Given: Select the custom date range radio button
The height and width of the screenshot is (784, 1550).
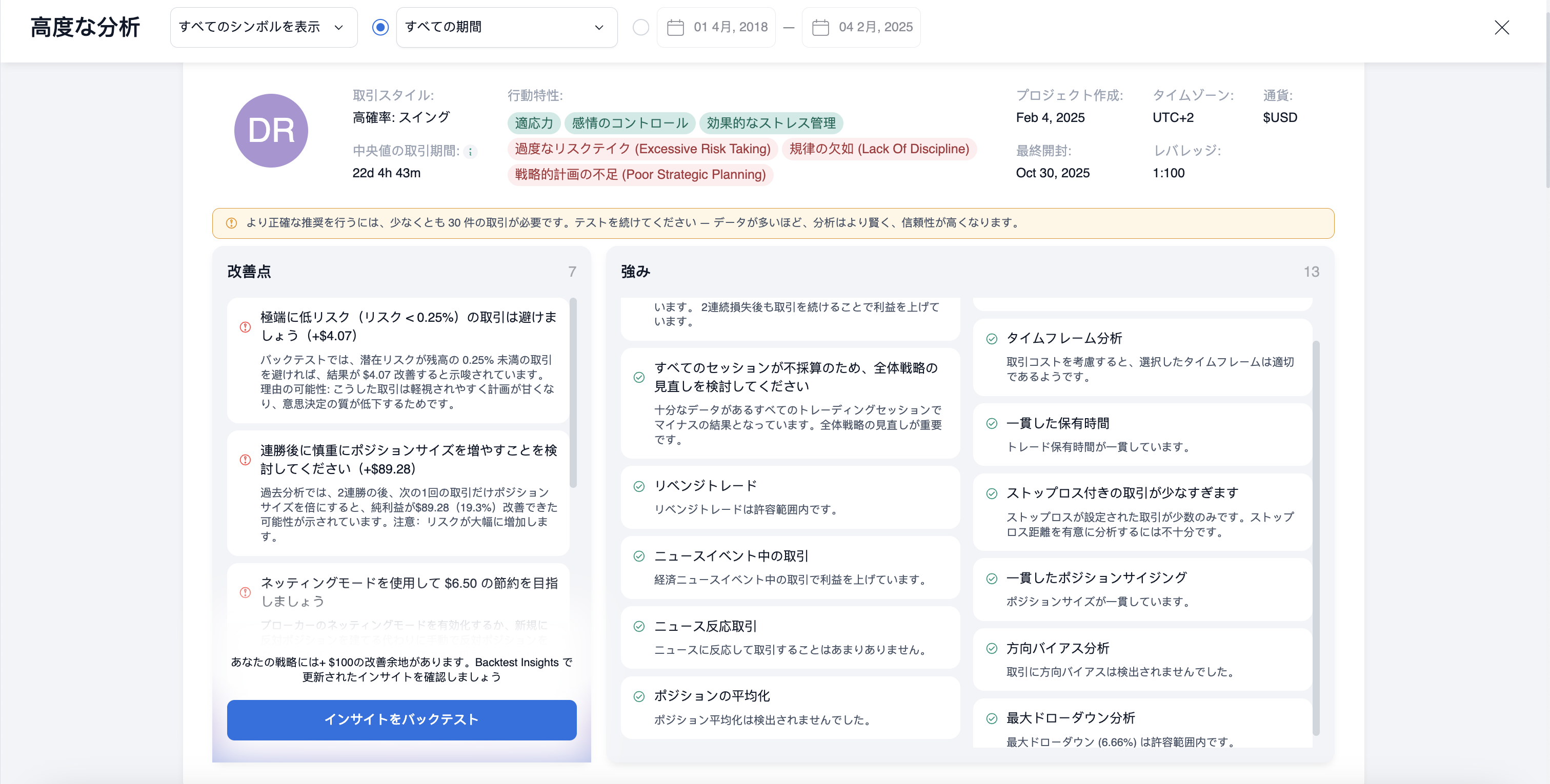Looking at the screenshot, I should 640,27.
